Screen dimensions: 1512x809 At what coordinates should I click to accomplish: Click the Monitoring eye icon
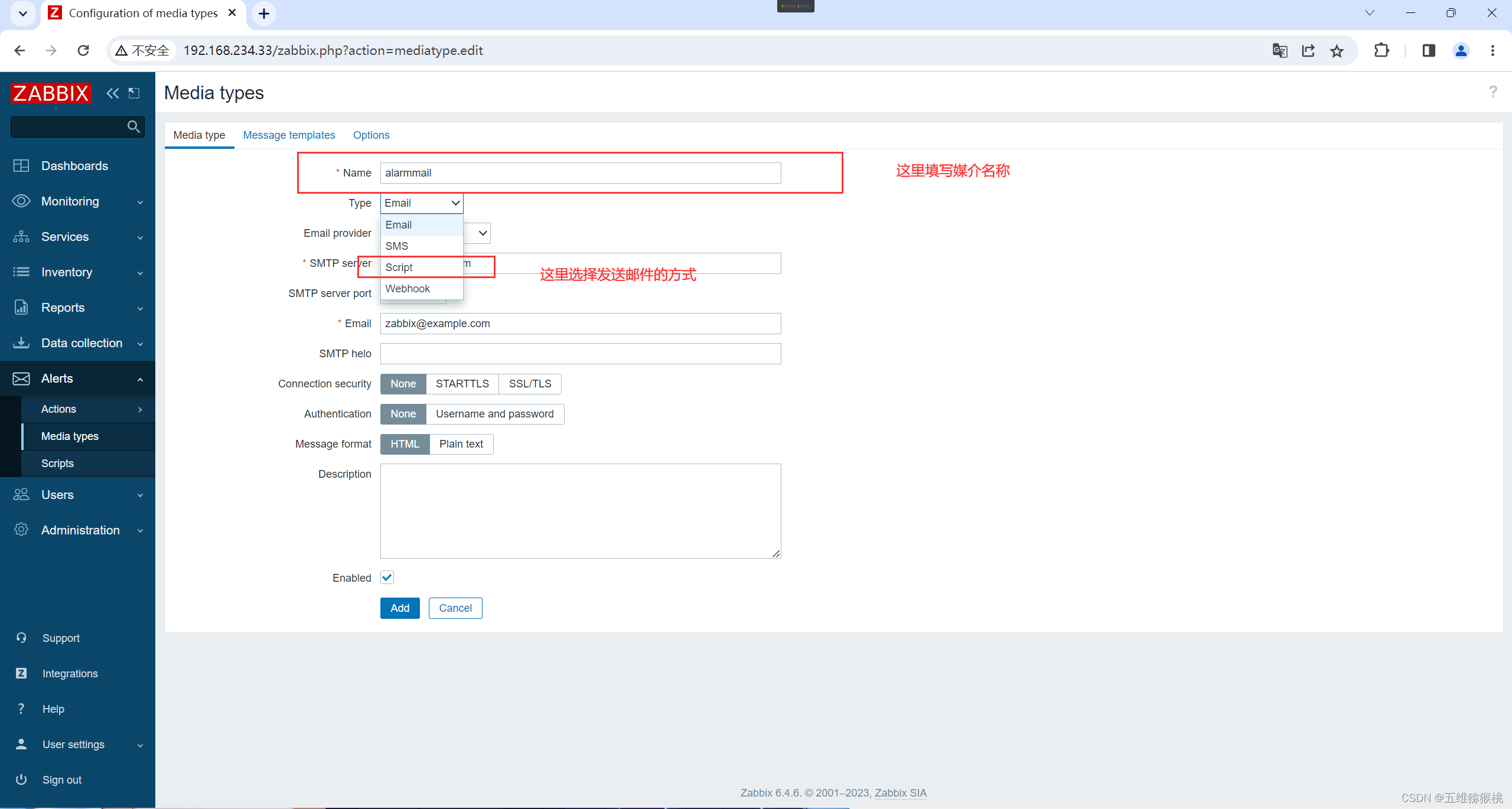(x=21, y=201)
